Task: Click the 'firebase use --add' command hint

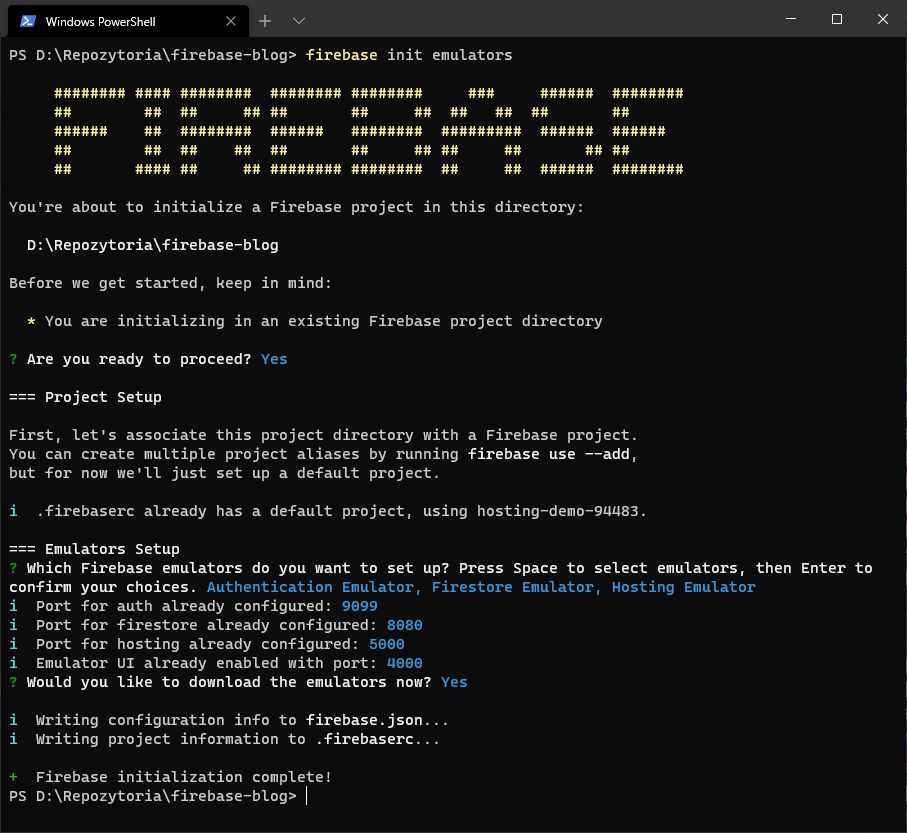Action: (553, 454)
